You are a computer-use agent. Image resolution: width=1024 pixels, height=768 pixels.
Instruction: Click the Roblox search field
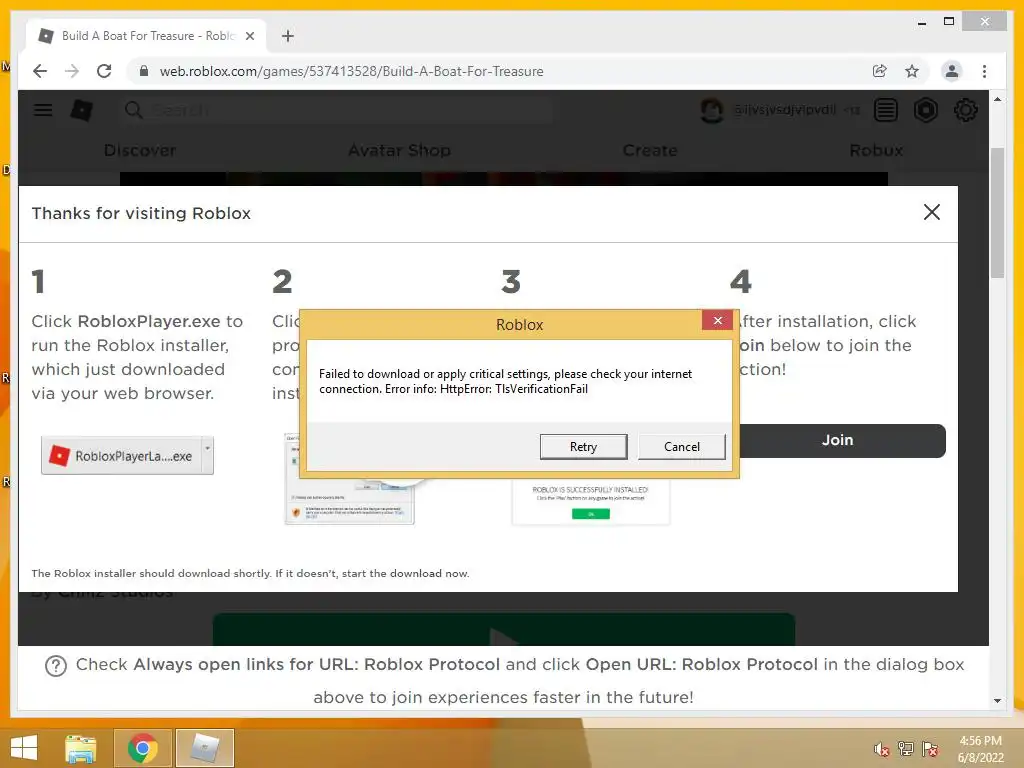(336, 110)
